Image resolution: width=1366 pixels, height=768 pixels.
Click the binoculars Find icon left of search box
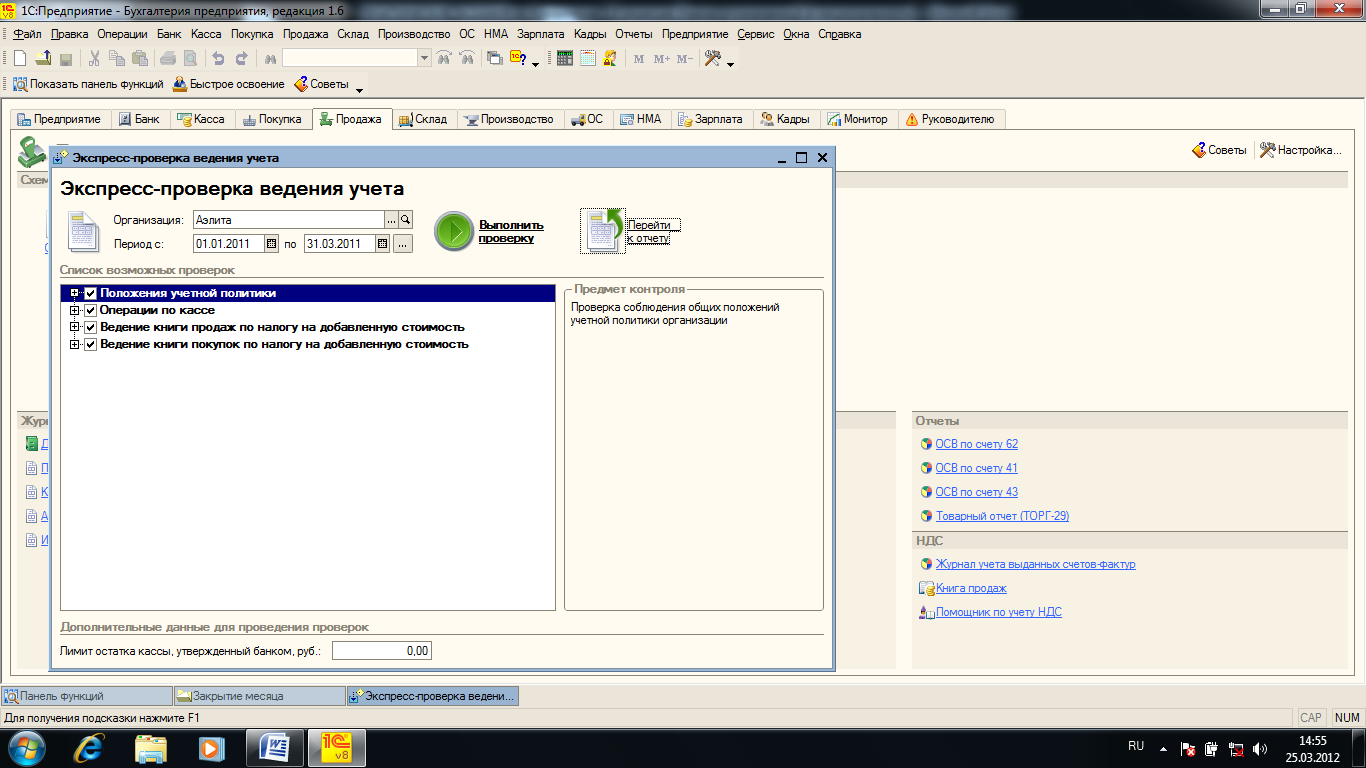point(269,59)
